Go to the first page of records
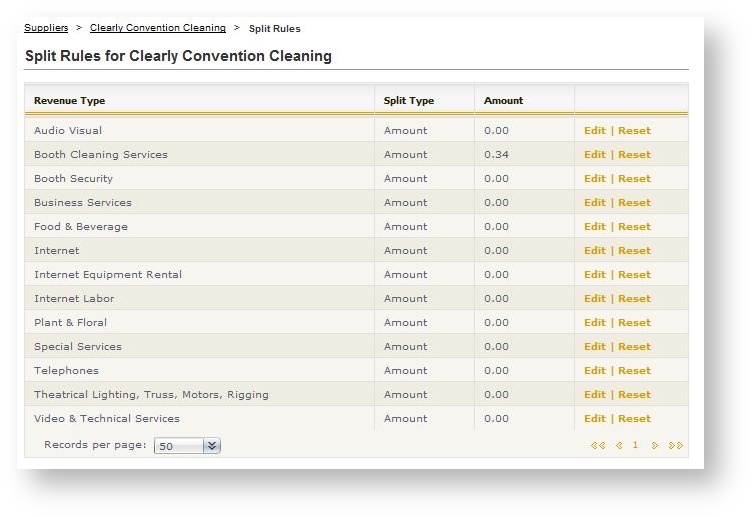752x517 pixels. 598,446
